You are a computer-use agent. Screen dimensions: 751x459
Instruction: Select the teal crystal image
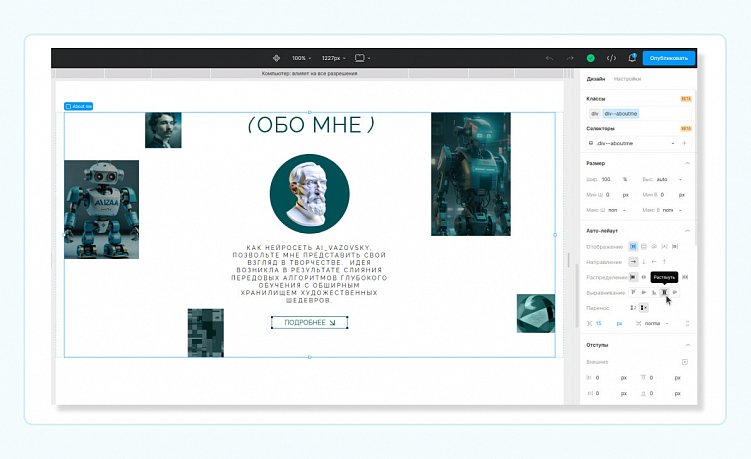point(536,313)
